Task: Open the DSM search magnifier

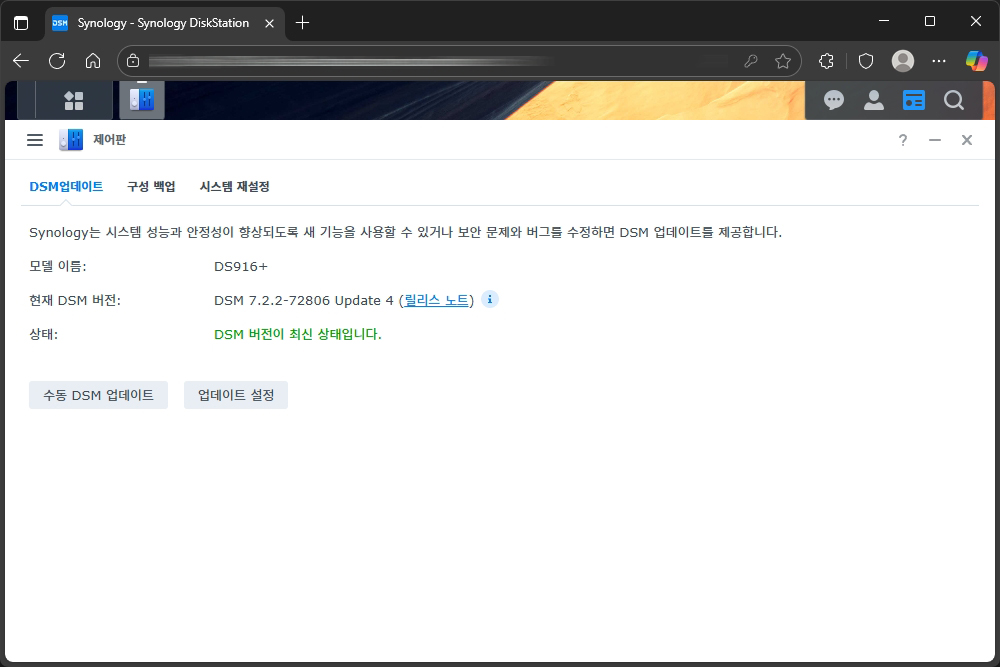Action: [953, 100]
